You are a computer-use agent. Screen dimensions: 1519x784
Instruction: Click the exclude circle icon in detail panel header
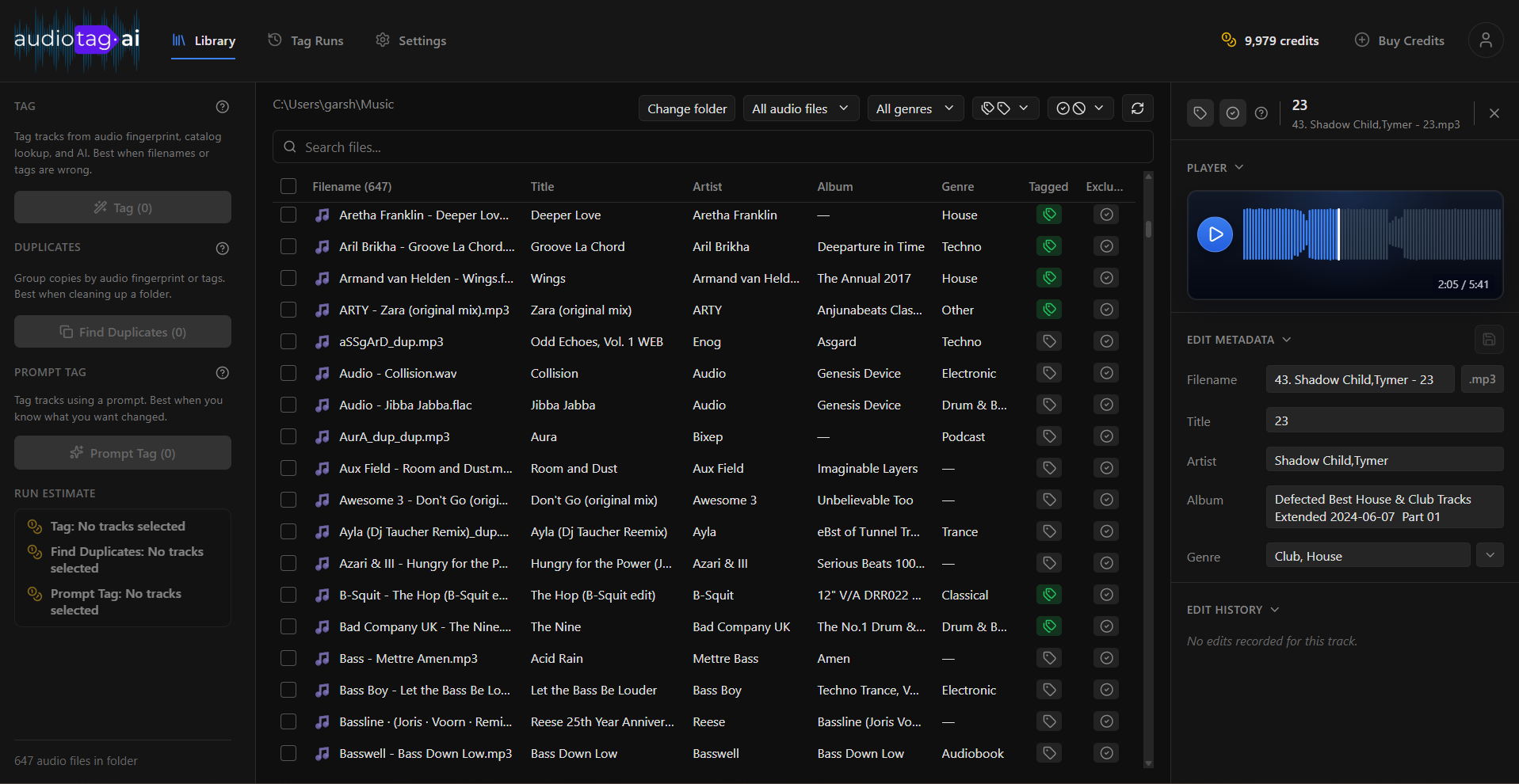tap(1232, 113)
